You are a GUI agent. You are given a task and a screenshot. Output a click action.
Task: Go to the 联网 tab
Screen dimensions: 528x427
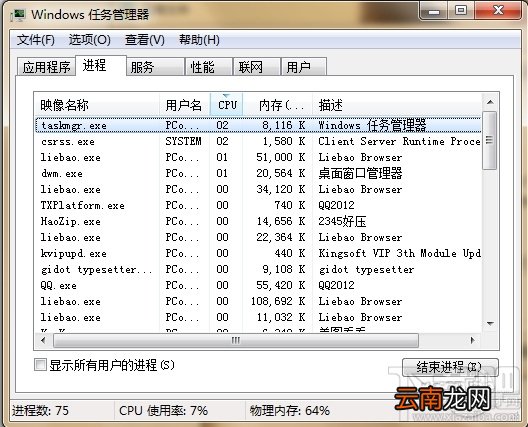pos(257,67)
